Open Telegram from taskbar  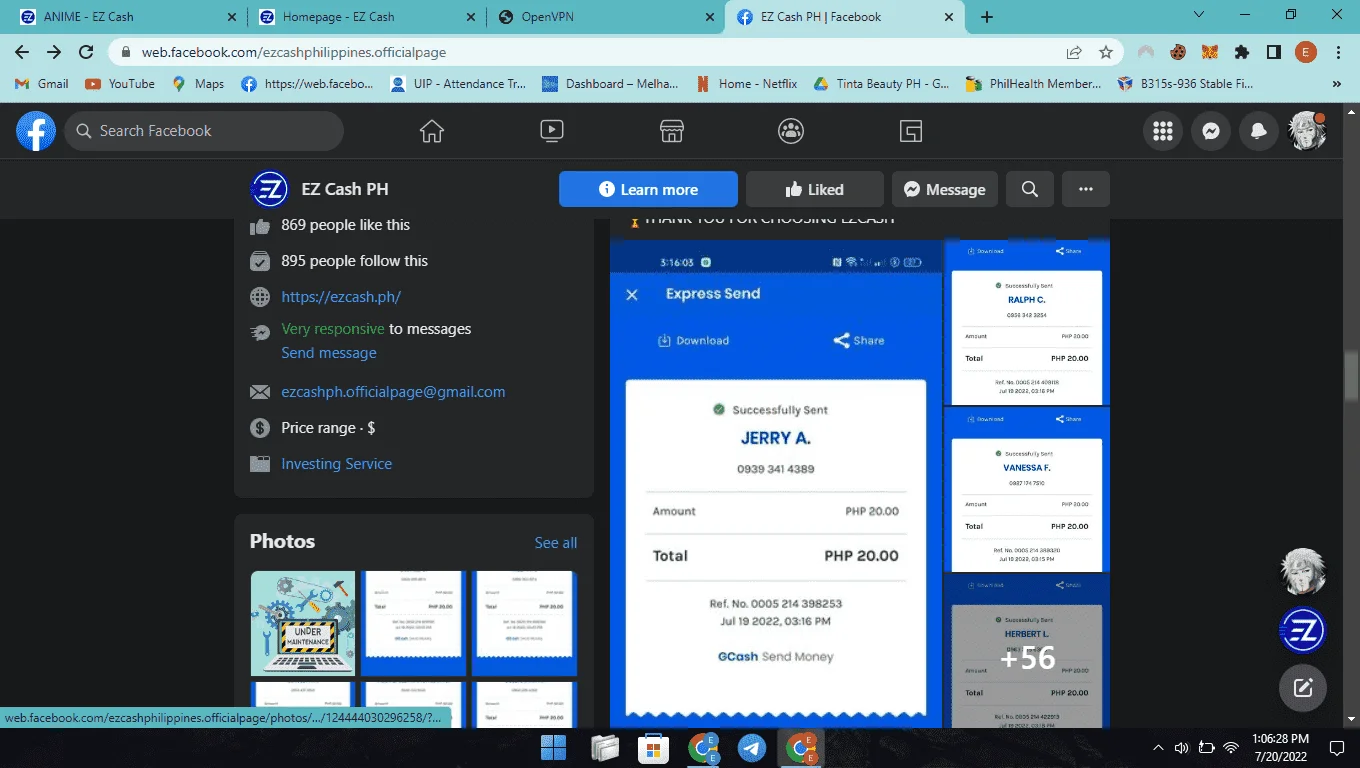pyautogui.click(x=752, y=747)
